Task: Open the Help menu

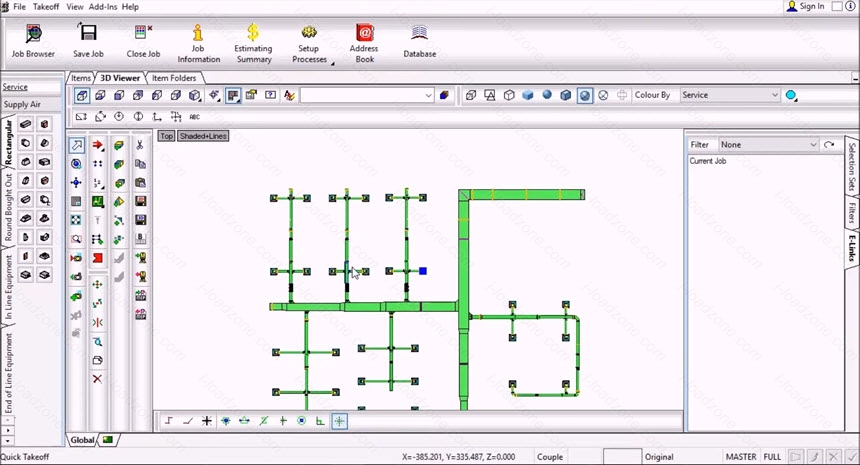Action: (x=130, y=7)
